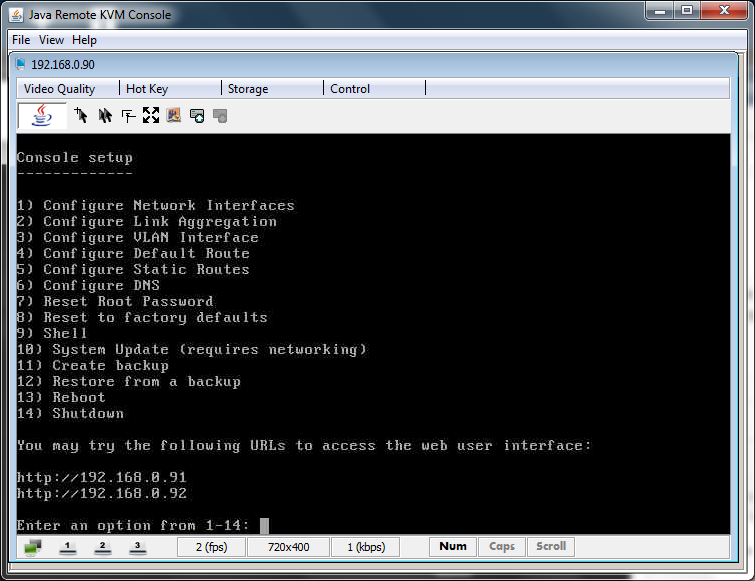
Task: Click the Java coffee cup logo button
Action: coord(42,116)
